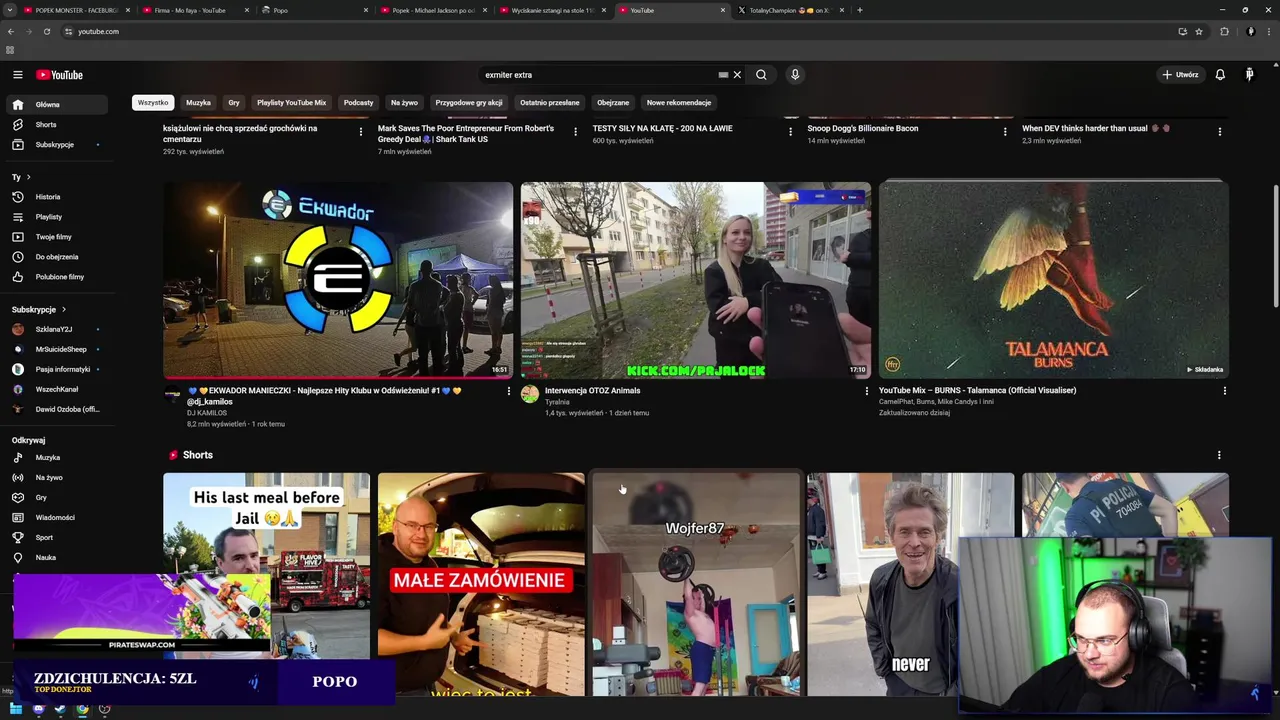1280x720 pixels.
Task: Open options menu for EKWADOR MANIECZKI video
Action: tap(508, 391)
